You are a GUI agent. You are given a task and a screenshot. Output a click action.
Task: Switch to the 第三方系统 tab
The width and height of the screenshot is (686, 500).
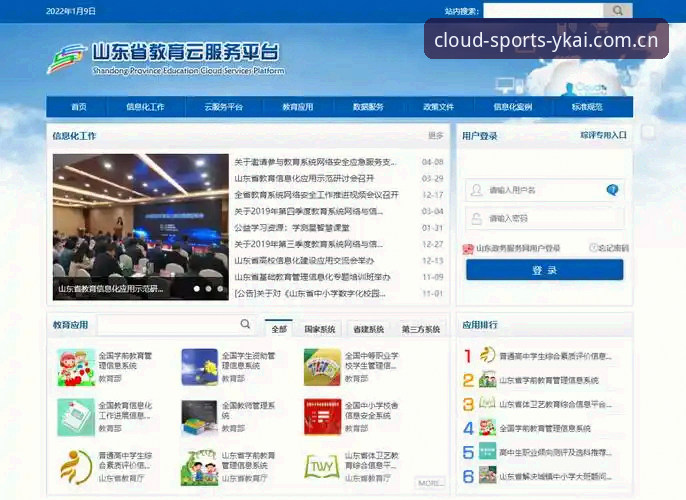421,329
